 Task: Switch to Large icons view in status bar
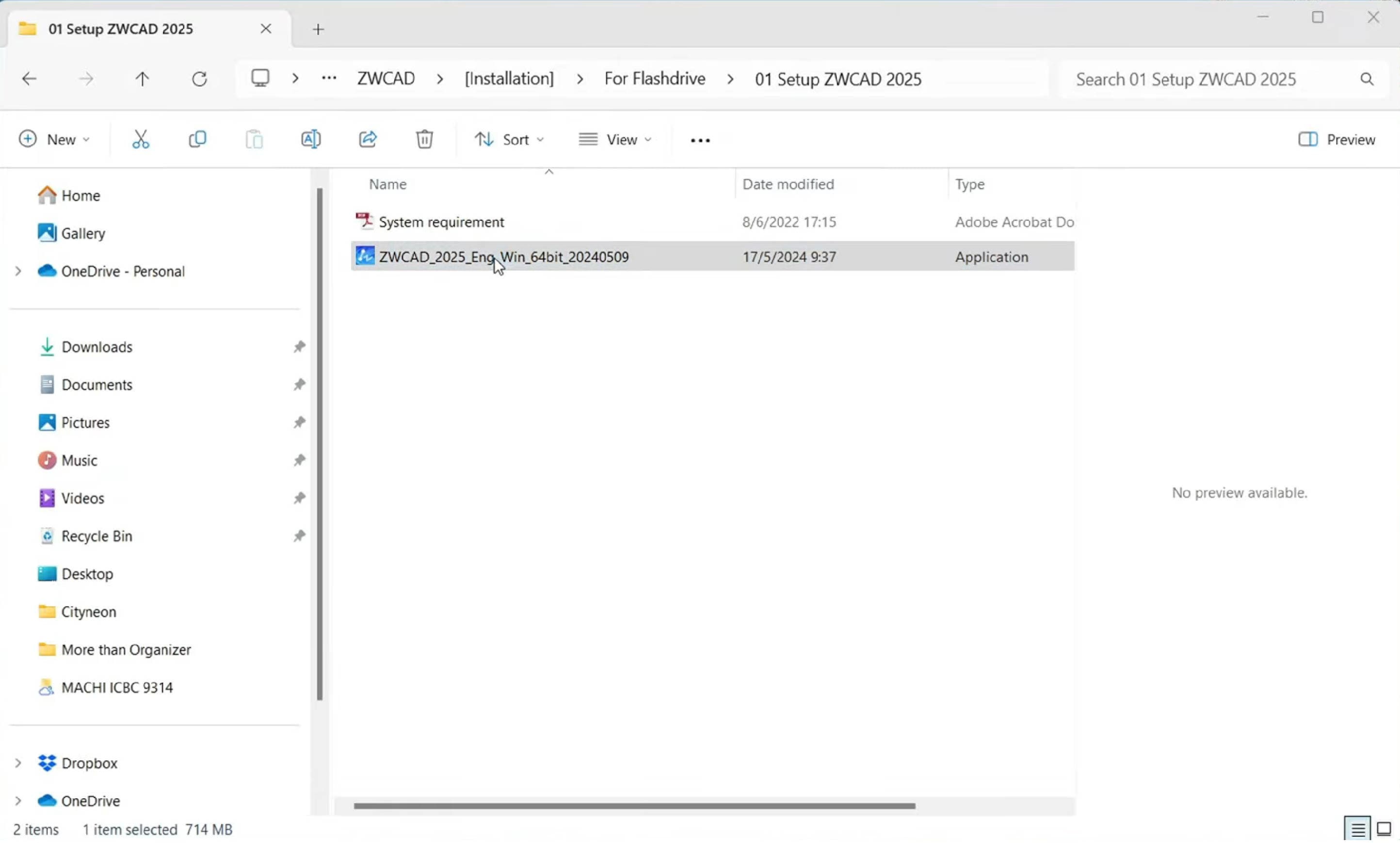[1384, 829]
